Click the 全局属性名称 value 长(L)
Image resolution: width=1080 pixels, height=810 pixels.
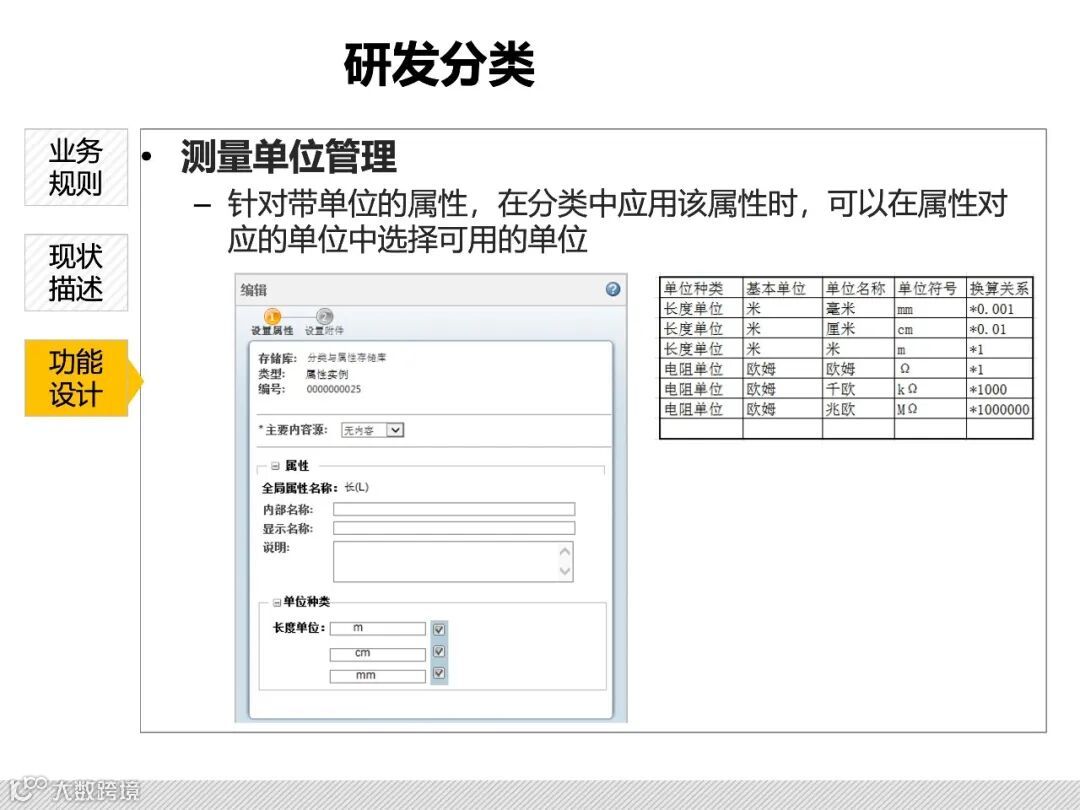356,487
